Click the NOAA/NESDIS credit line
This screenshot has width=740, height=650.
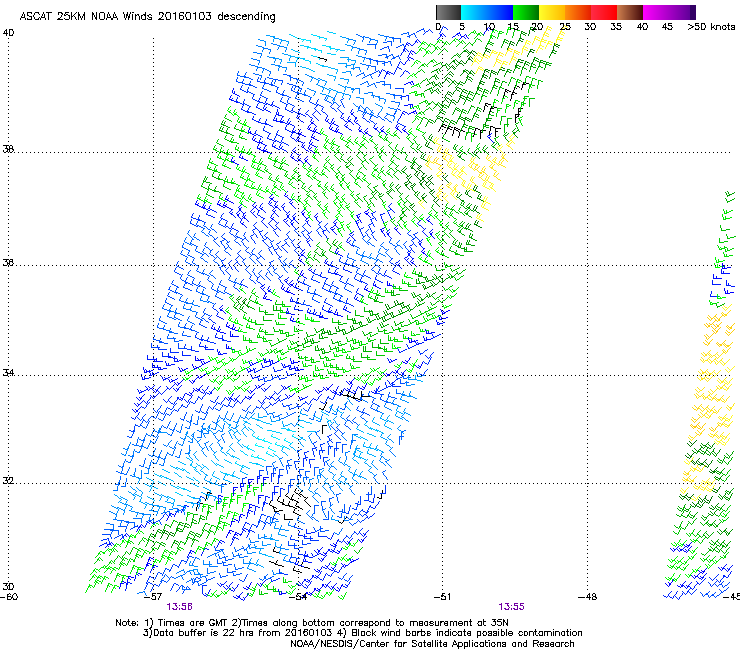(x=432, y=644)
